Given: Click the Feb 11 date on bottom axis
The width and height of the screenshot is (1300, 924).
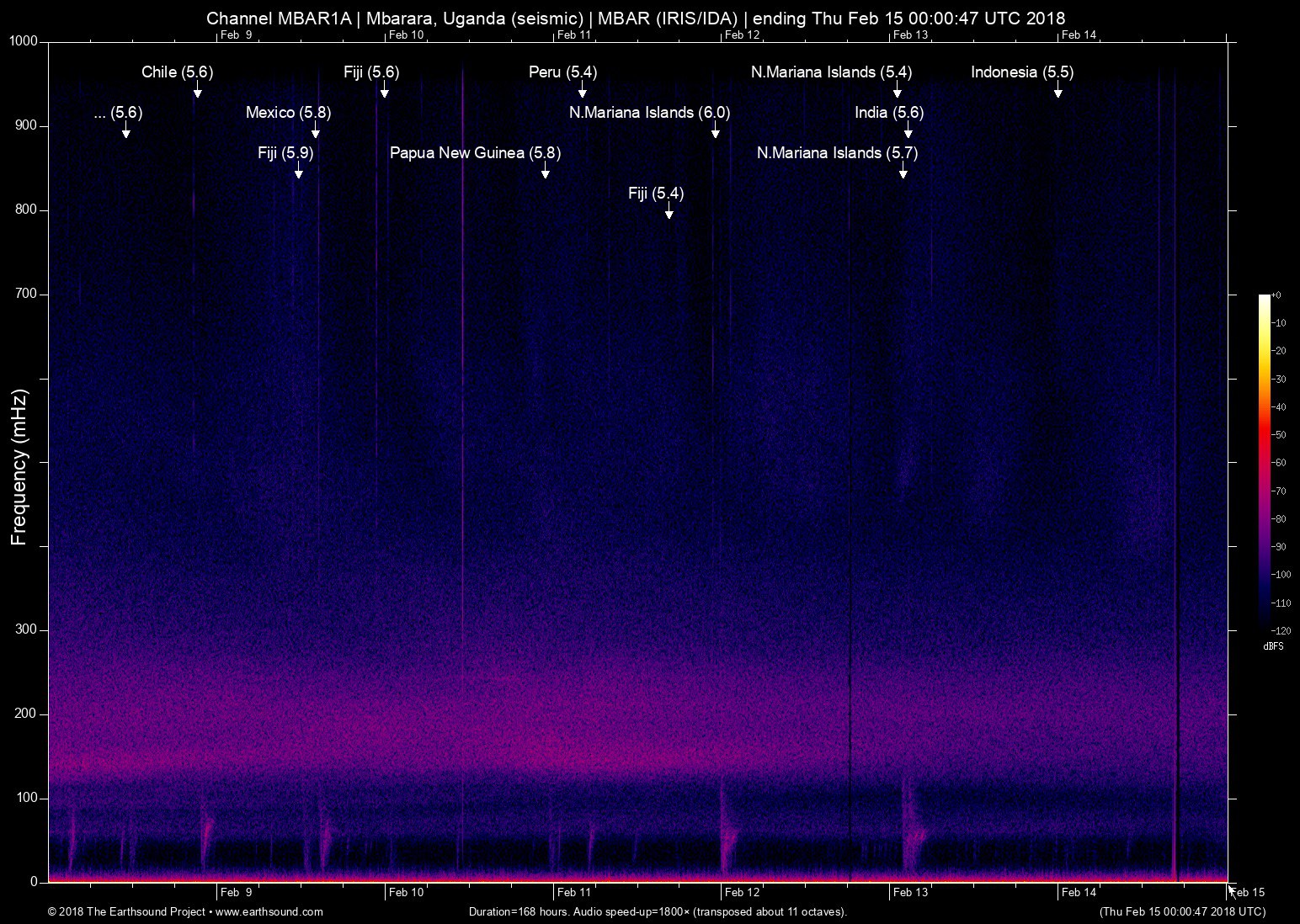Looking at the screenshot, I should (x=573, y=893).
